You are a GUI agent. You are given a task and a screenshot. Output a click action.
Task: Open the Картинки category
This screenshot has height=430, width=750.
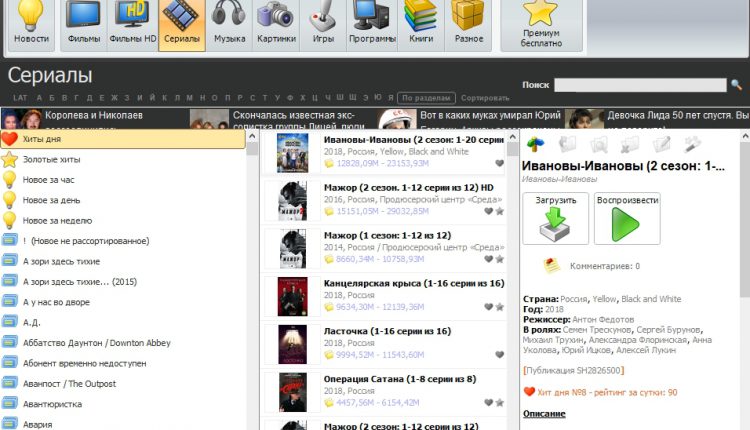[276, 25]
